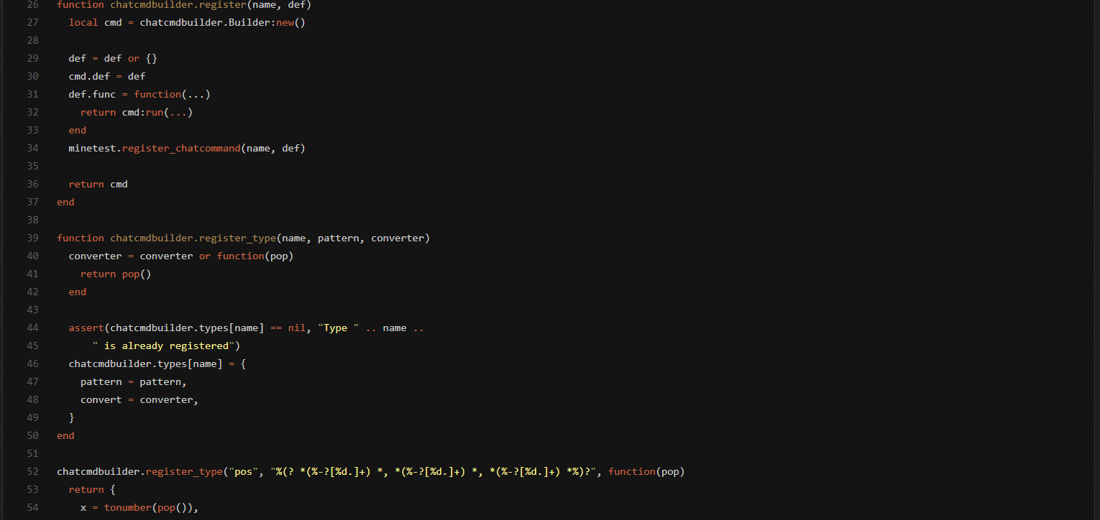Click 'def = def or {}' line
This screenshot has width=1100, height=520.
coord(113,58)
